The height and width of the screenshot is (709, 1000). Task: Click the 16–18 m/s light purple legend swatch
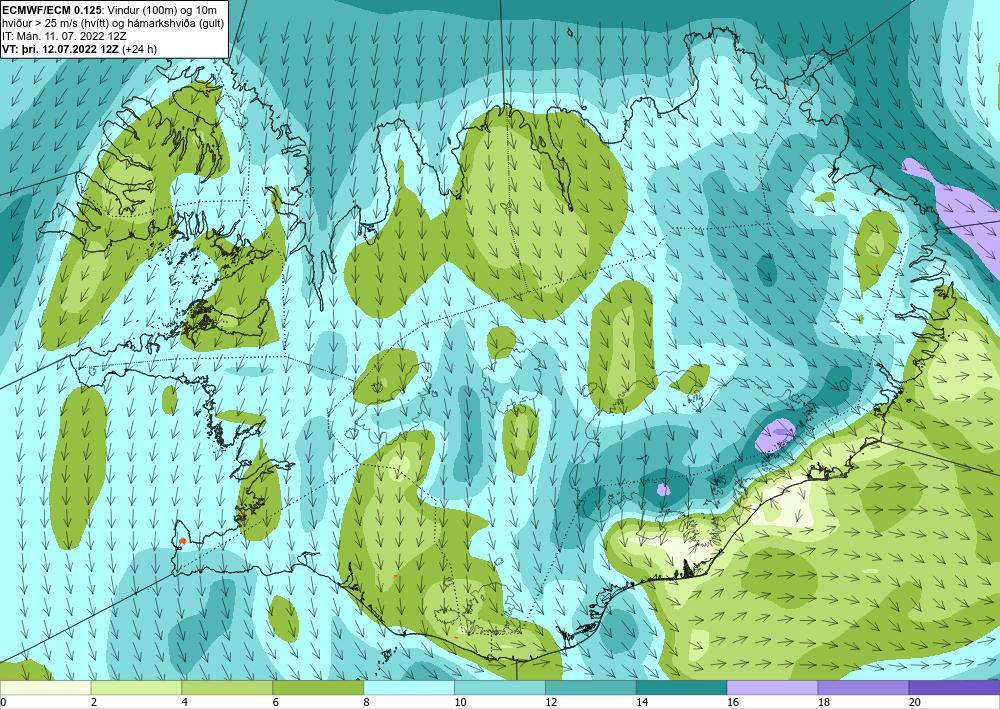point(772,687)
